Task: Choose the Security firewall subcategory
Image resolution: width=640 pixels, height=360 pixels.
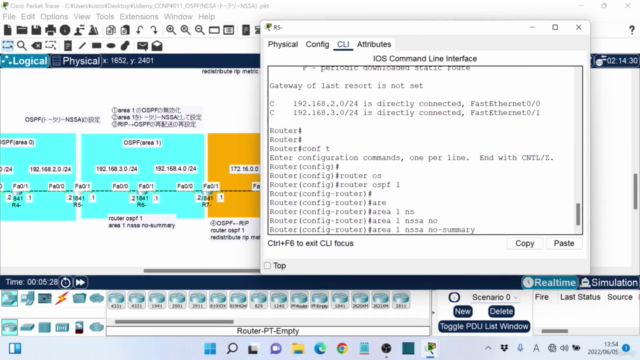Action: tap(79, 327)
